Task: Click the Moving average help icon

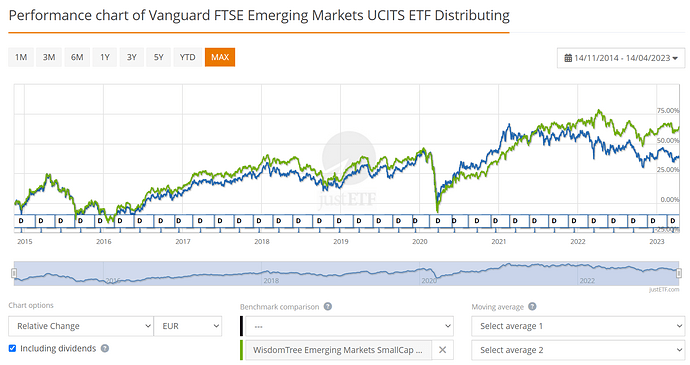Action: (x=532, y=306)
